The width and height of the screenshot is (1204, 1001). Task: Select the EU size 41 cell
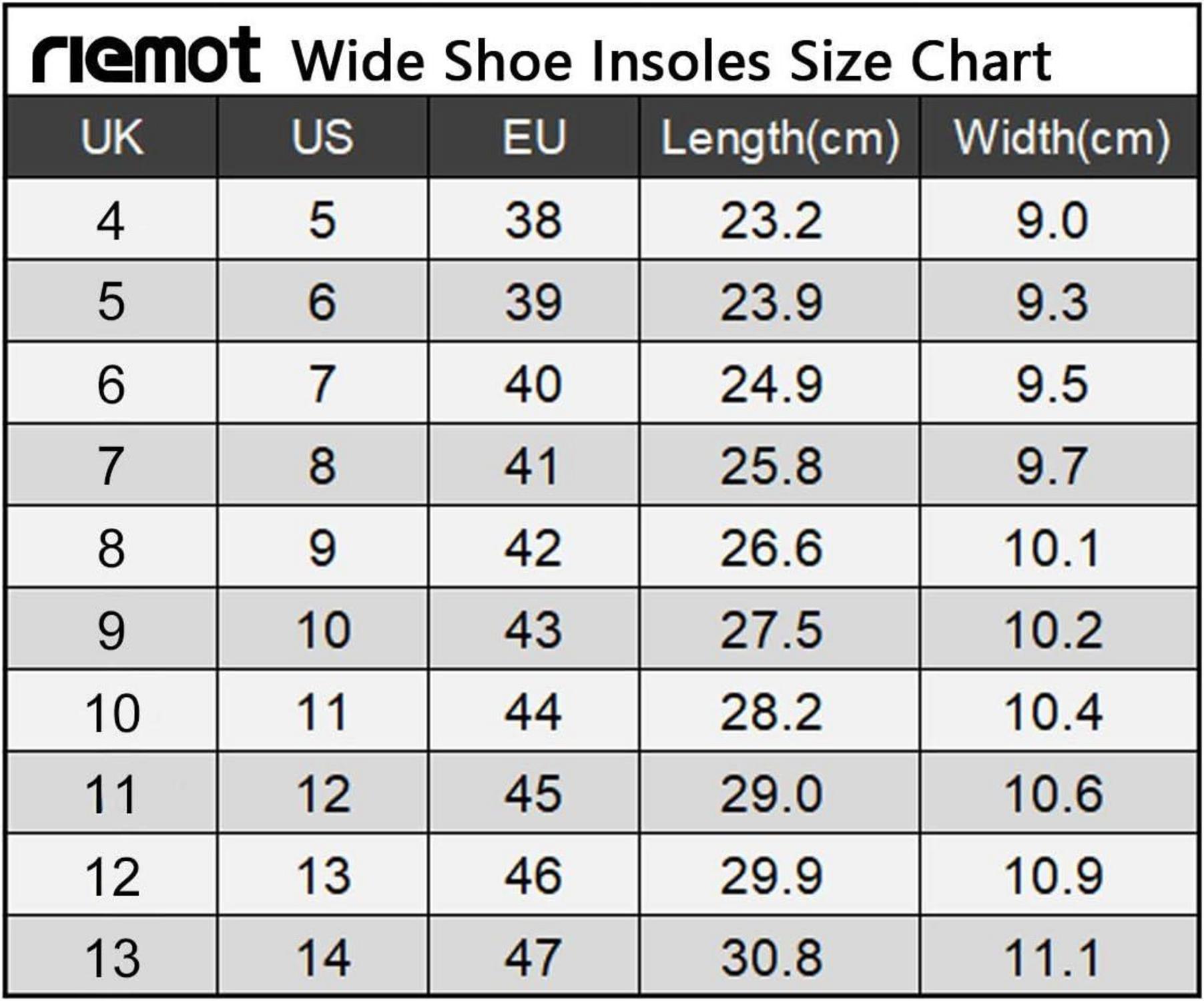[x=532, y=466]
